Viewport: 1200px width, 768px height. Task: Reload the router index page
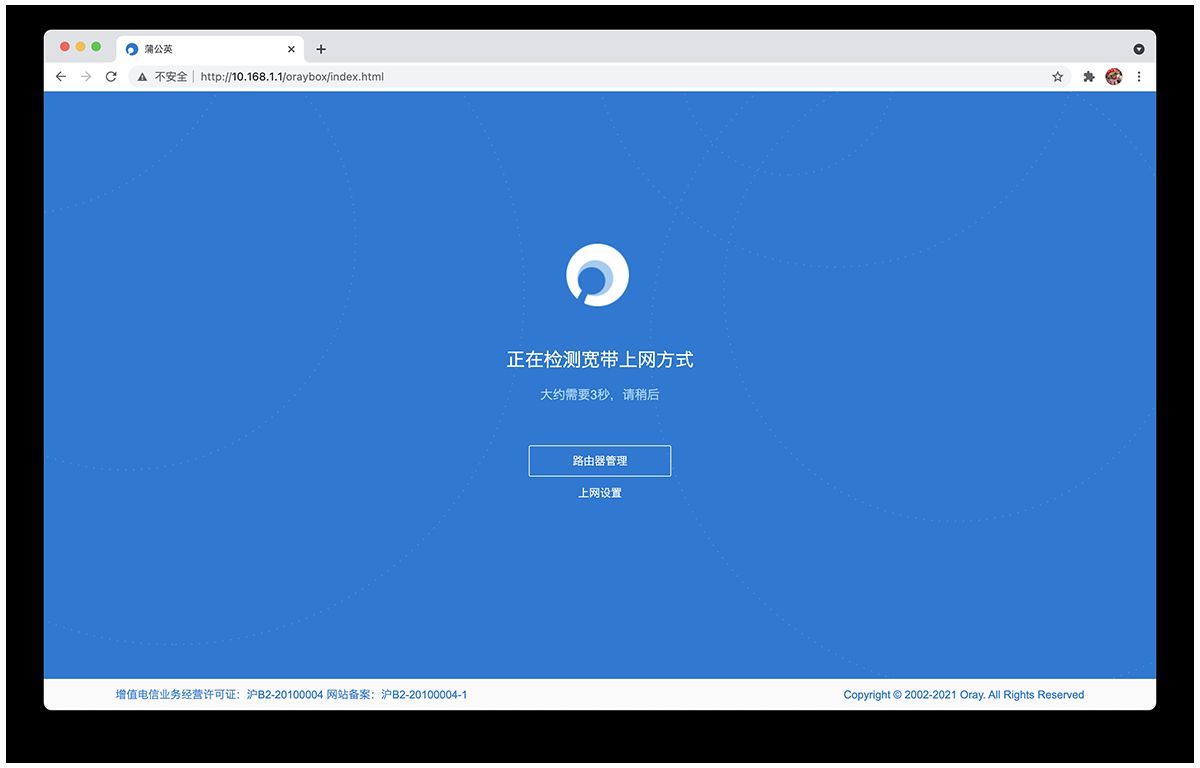pyautogui.click(x=111, y=77)
